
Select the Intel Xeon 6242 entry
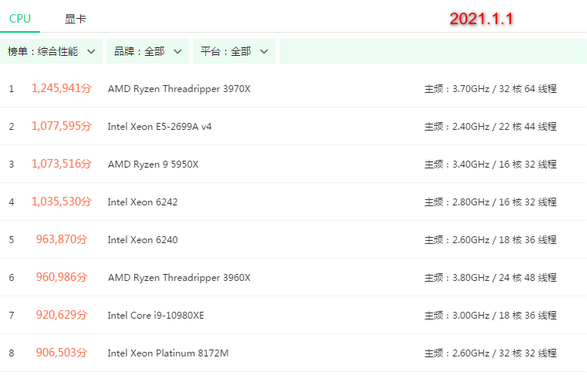pos(143,202)
